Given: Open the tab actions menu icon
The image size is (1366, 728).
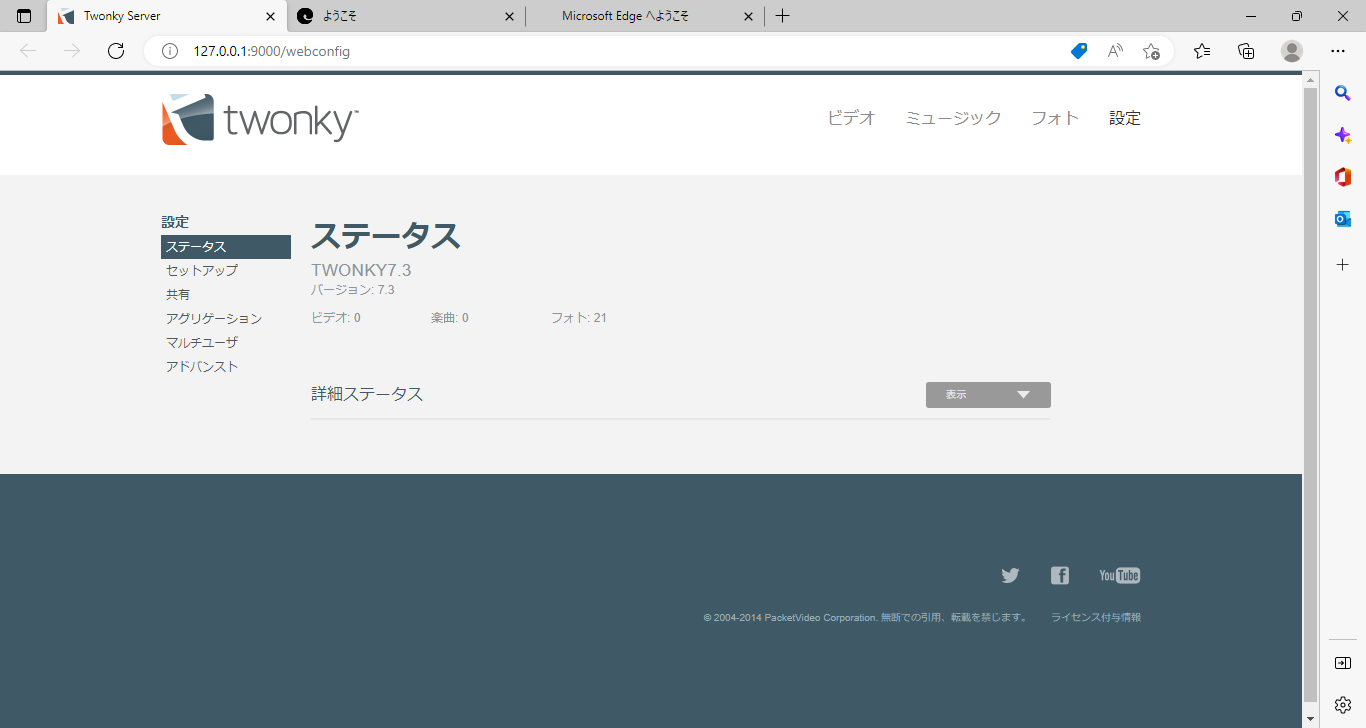Looking at the screenshot, I should pos(24,16).
